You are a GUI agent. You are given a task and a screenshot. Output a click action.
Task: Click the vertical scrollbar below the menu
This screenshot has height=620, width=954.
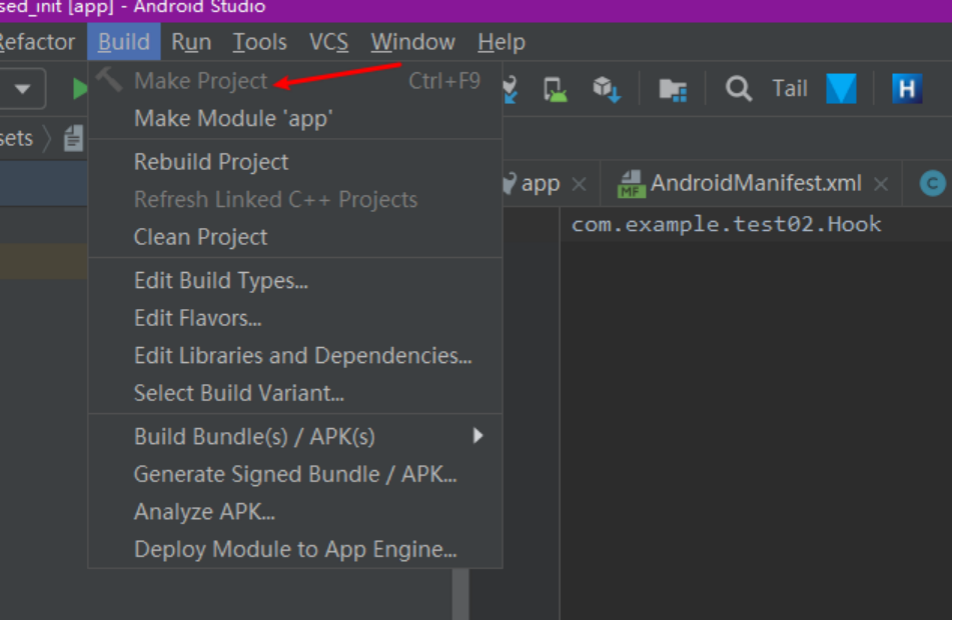pyautogui.click(x=461, y=594)
